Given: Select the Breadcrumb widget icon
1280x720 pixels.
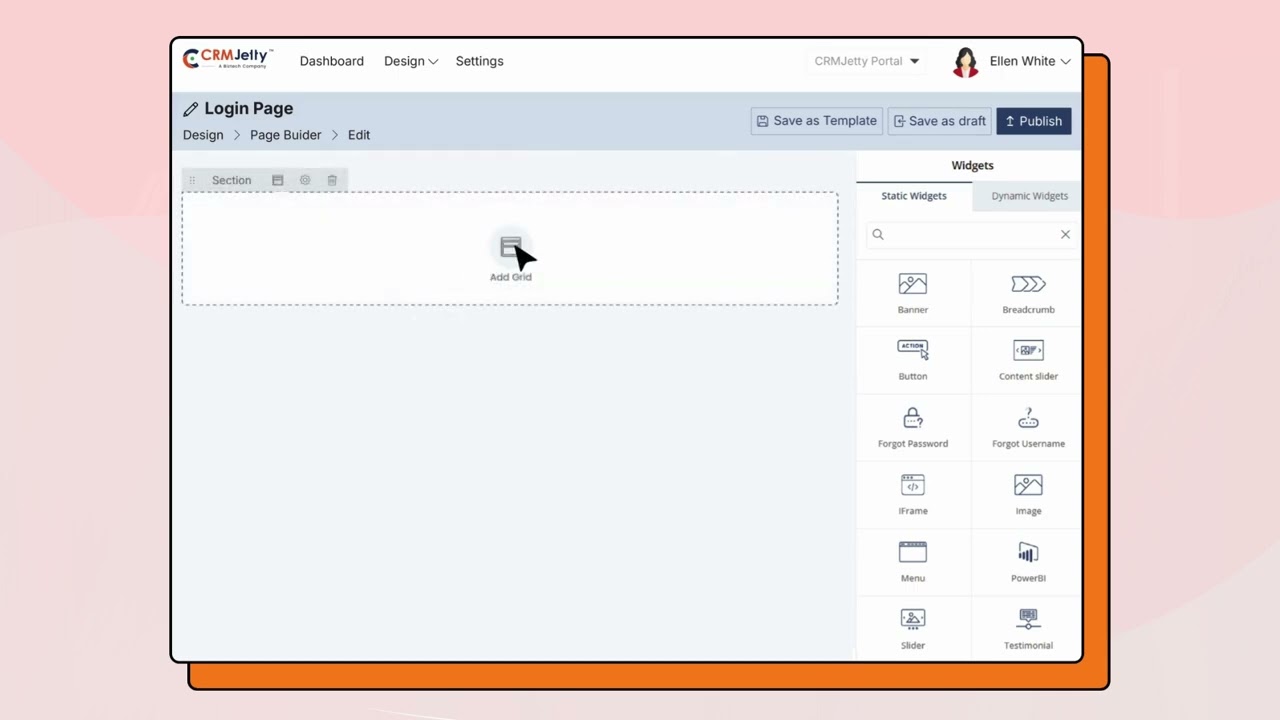Looking at the screenshot, I should click(x=1028, y=284).
